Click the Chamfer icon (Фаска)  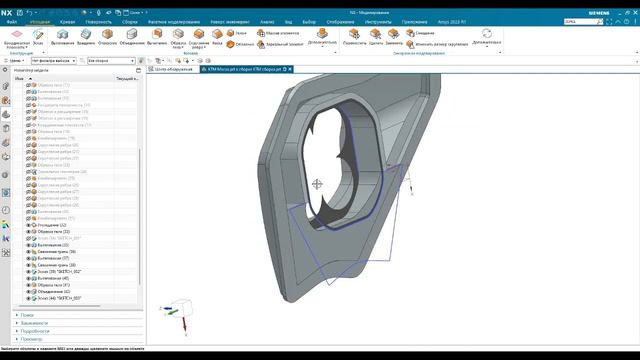point(217,34)
